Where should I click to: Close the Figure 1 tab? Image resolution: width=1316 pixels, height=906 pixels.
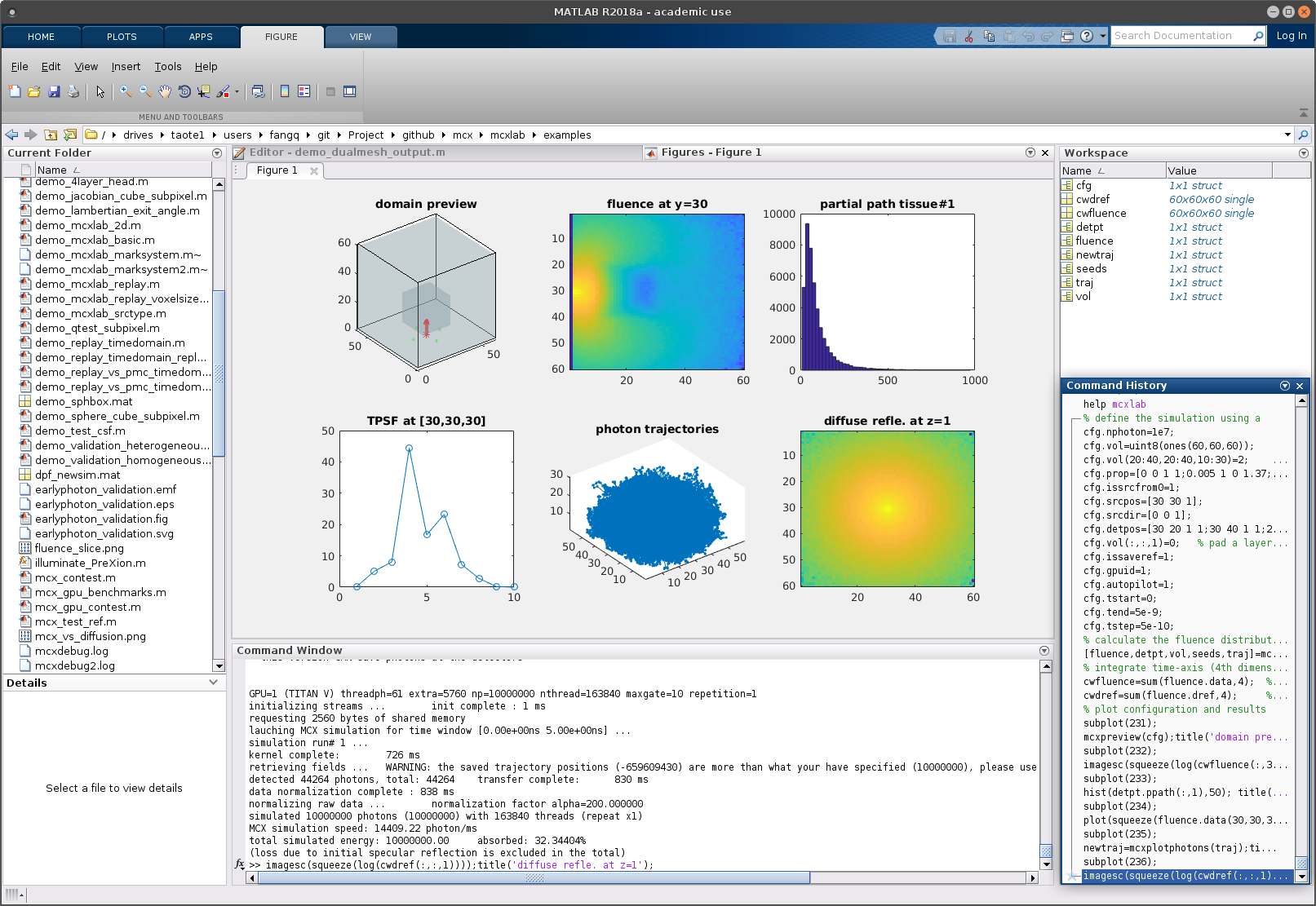[314, 171]
